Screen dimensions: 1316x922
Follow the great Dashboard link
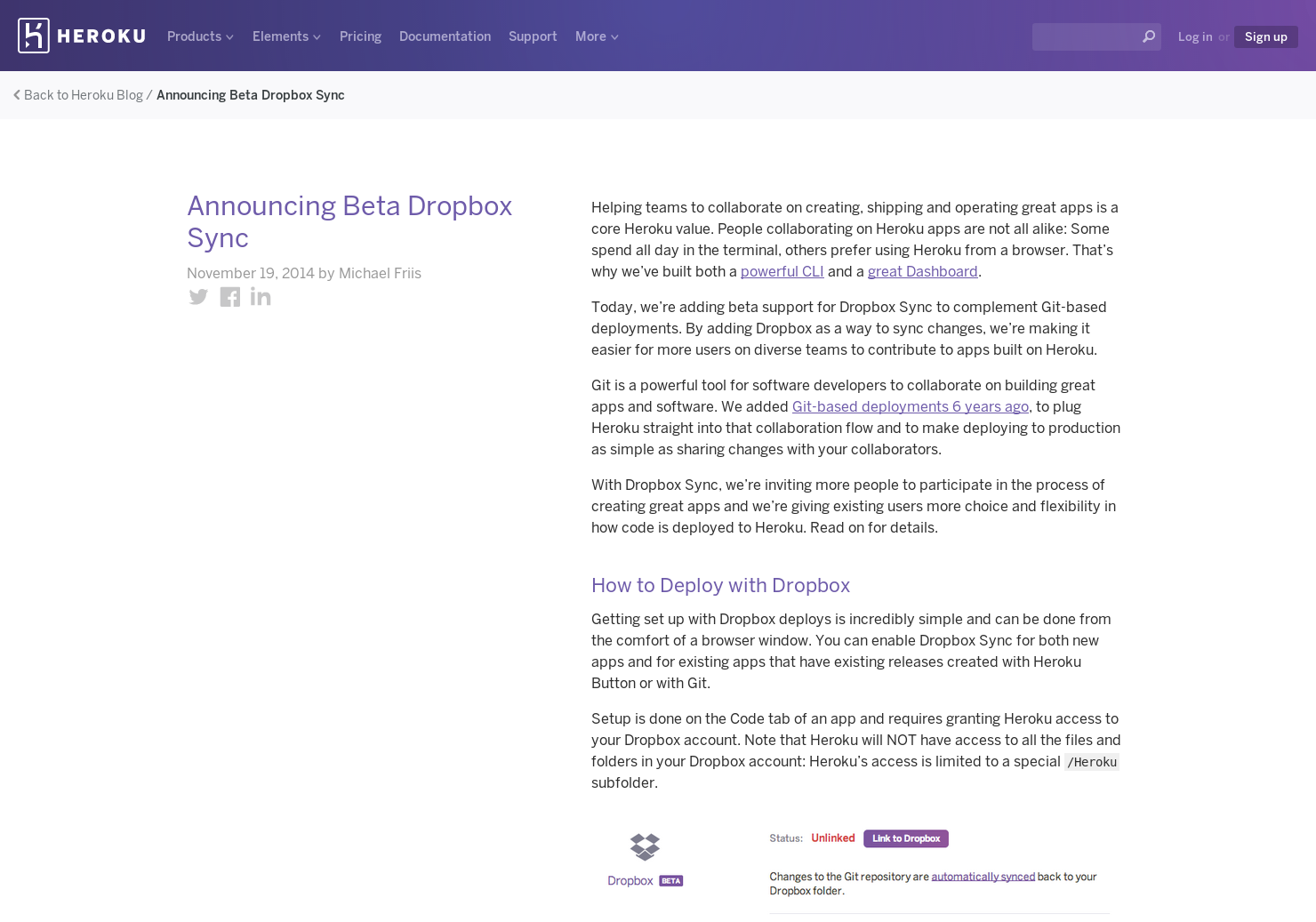click(922, 271)
